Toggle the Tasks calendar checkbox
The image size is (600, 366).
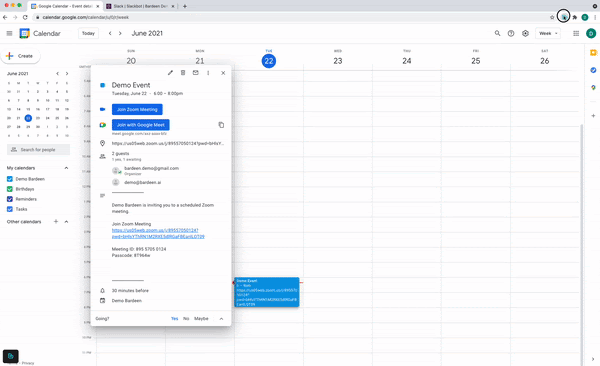[x=10, y=209]
